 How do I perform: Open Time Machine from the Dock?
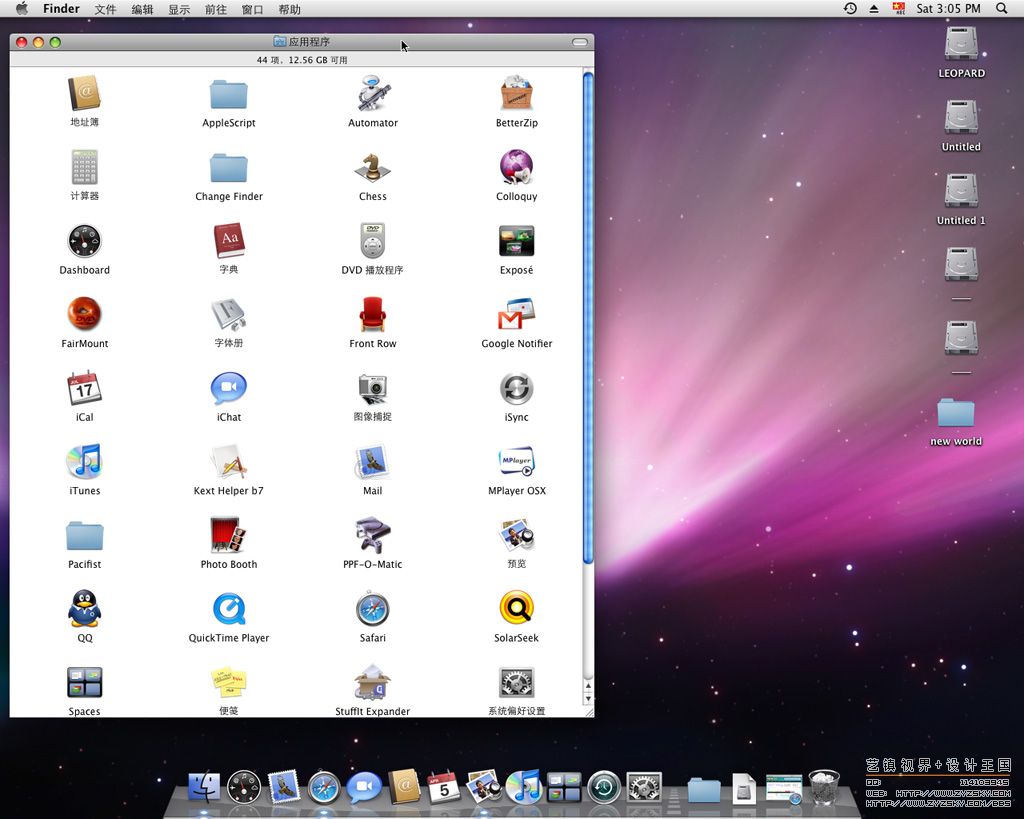[x=604, y=787]
